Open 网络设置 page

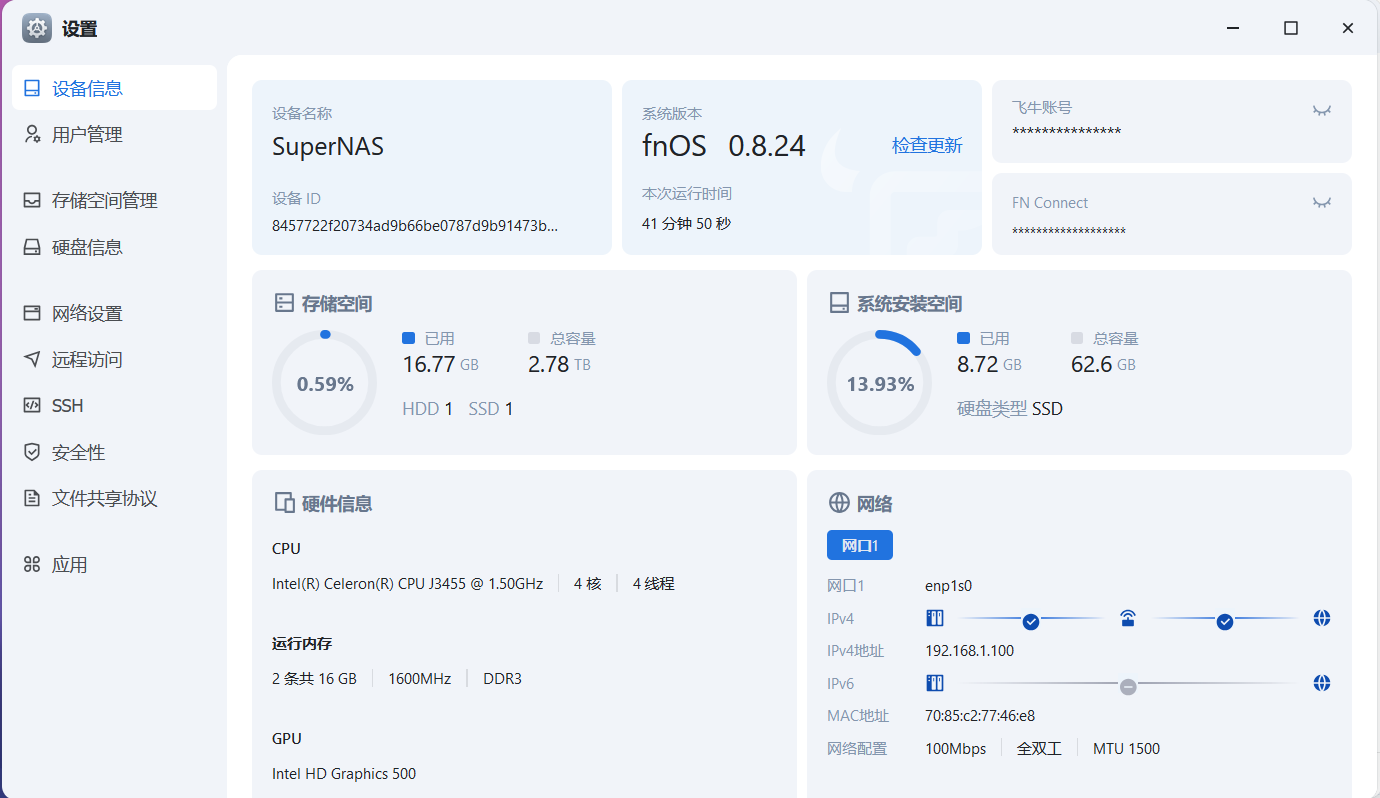[114, 313]
